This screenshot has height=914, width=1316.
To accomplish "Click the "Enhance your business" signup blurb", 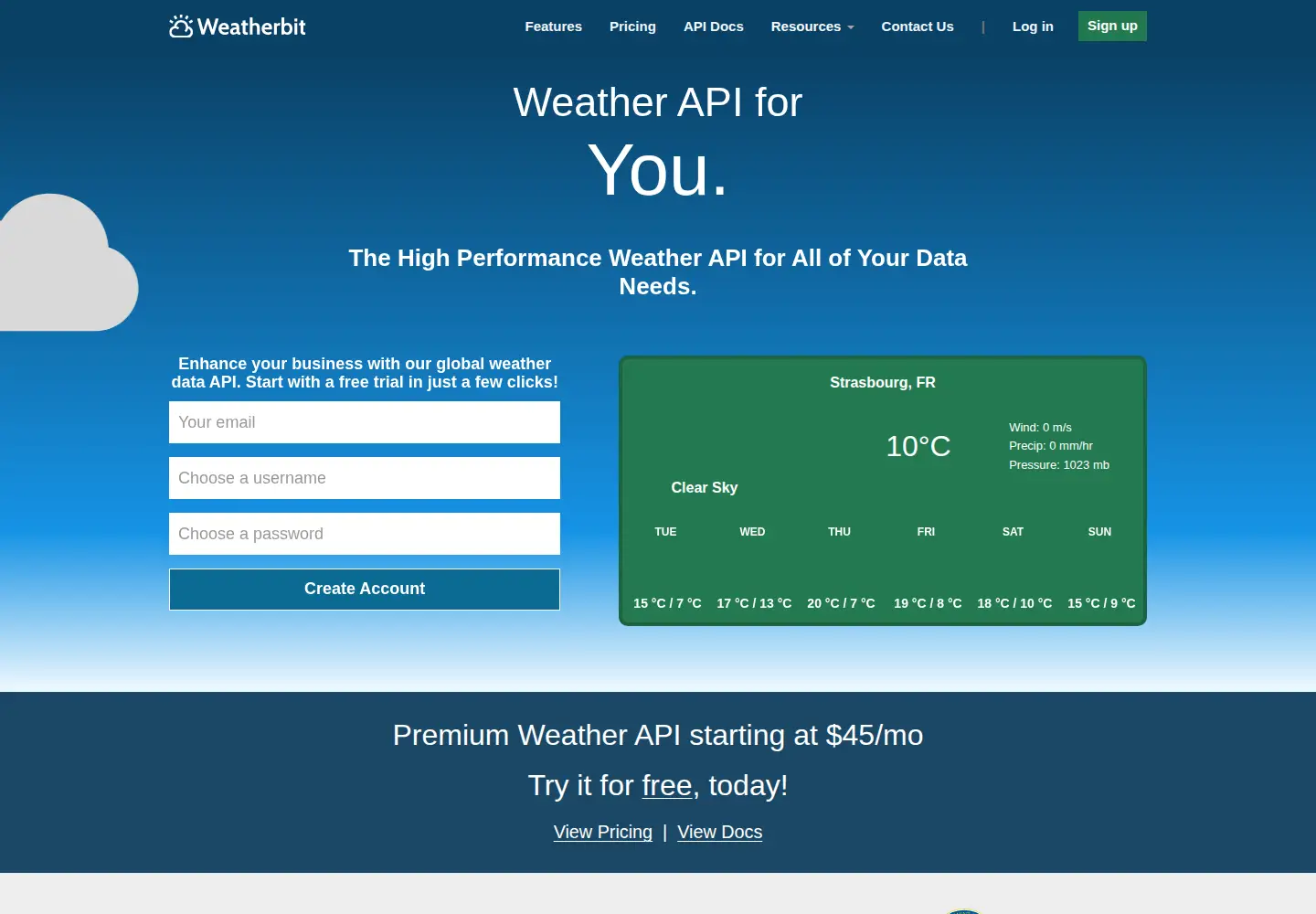I will (x=365, y=373).
